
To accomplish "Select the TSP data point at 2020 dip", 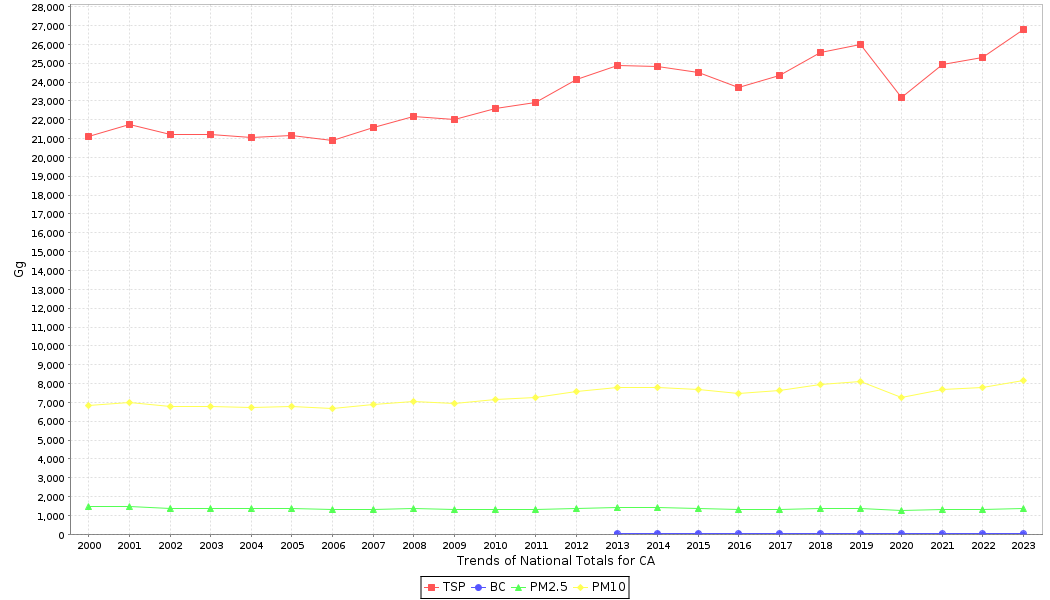I will pos(901,97).
